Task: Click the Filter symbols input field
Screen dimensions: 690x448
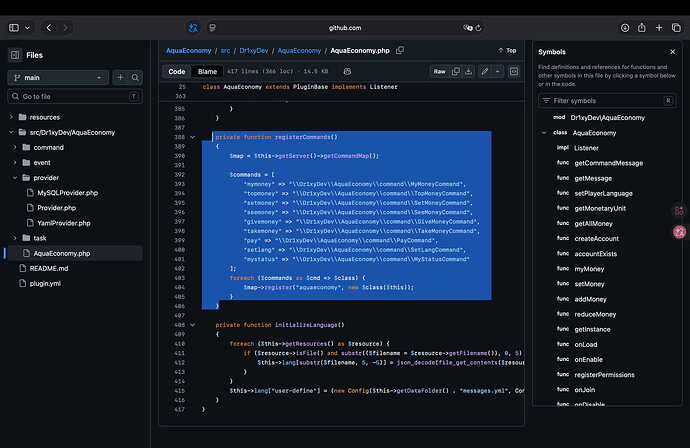Action: tap(607, 101)
